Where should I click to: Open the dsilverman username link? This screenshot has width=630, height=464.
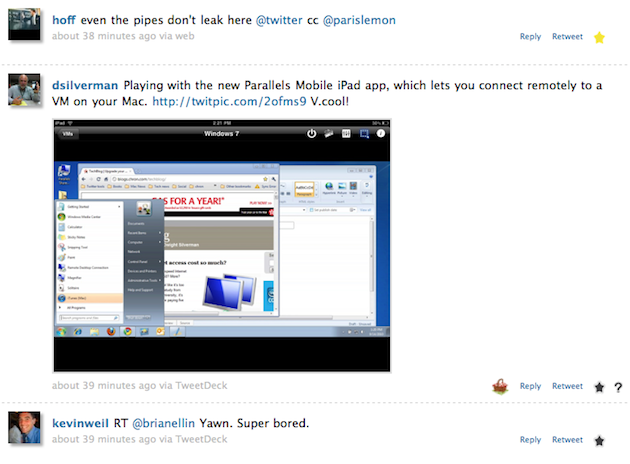click(85, 86)
